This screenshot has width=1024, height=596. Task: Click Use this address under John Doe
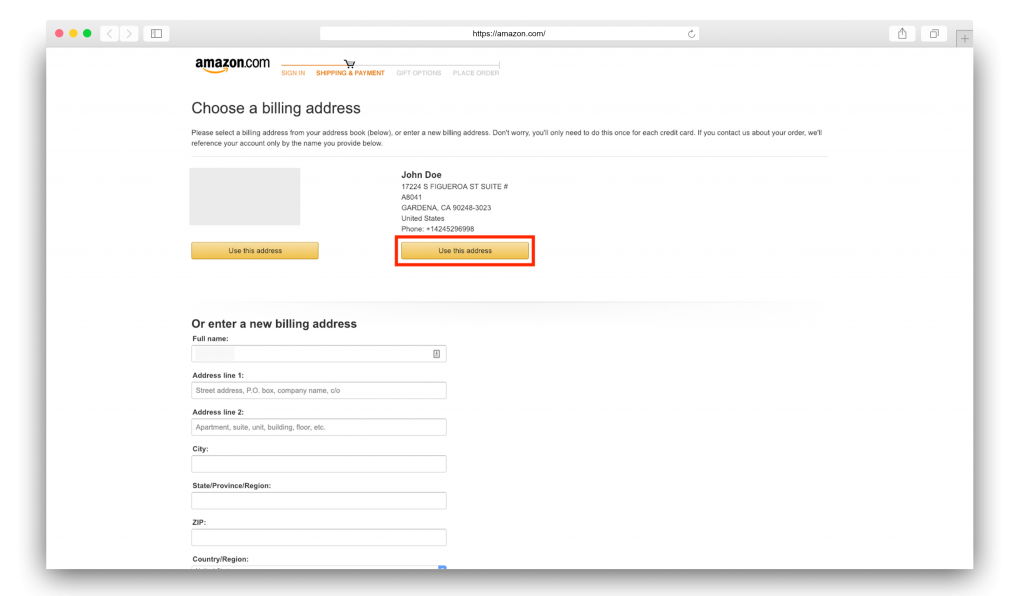(x=465, y=251)
